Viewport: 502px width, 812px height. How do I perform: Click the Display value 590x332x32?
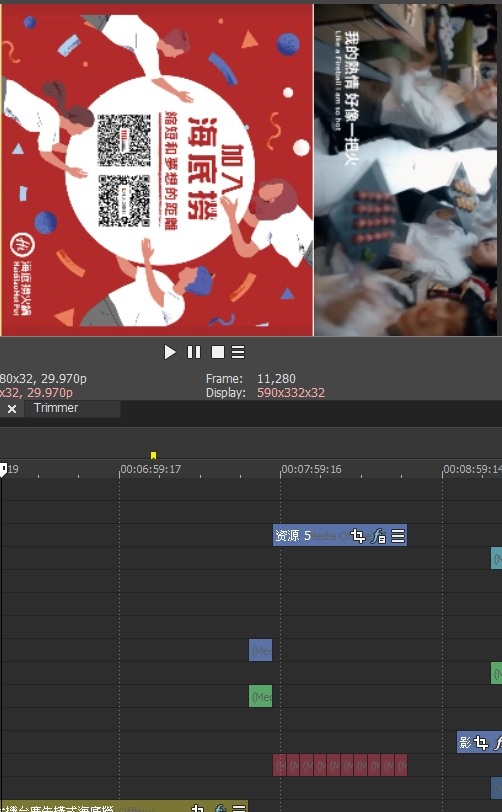291,393
